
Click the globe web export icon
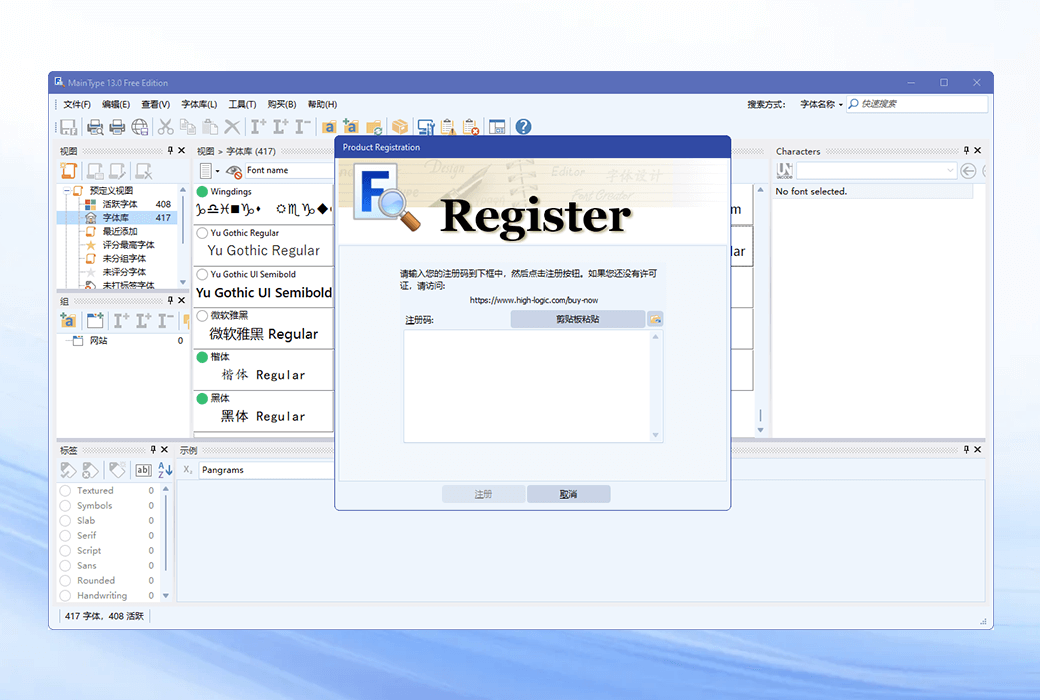[x=140, y=127]
